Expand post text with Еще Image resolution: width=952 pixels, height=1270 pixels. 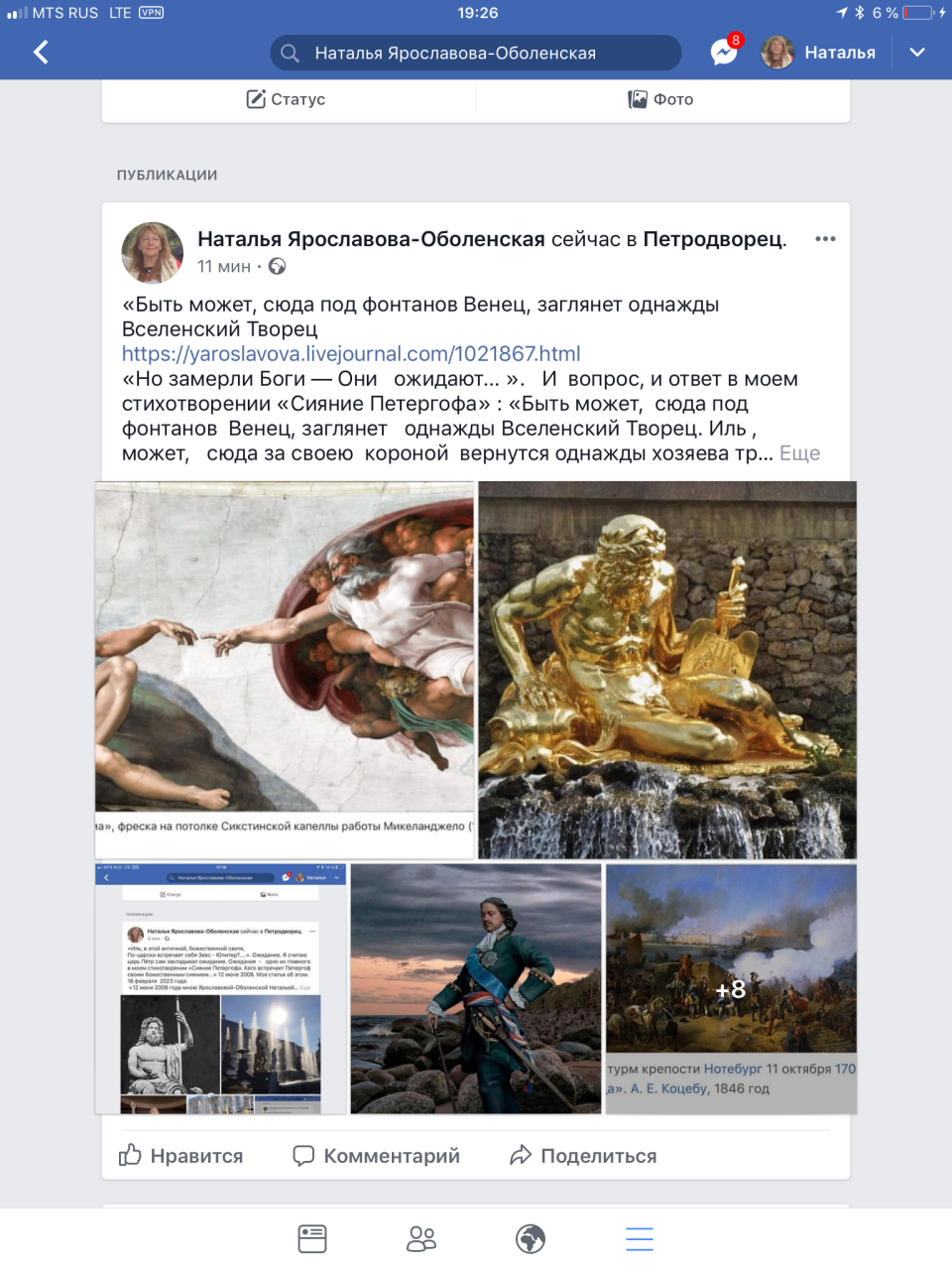click(x=799, y=453)
